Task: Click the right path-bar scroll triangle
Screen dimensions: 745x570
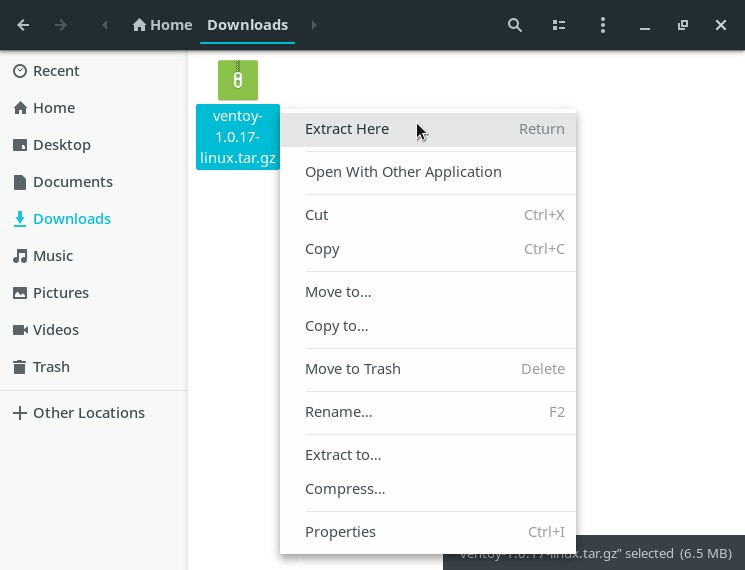Action: [x=314, y=25]
